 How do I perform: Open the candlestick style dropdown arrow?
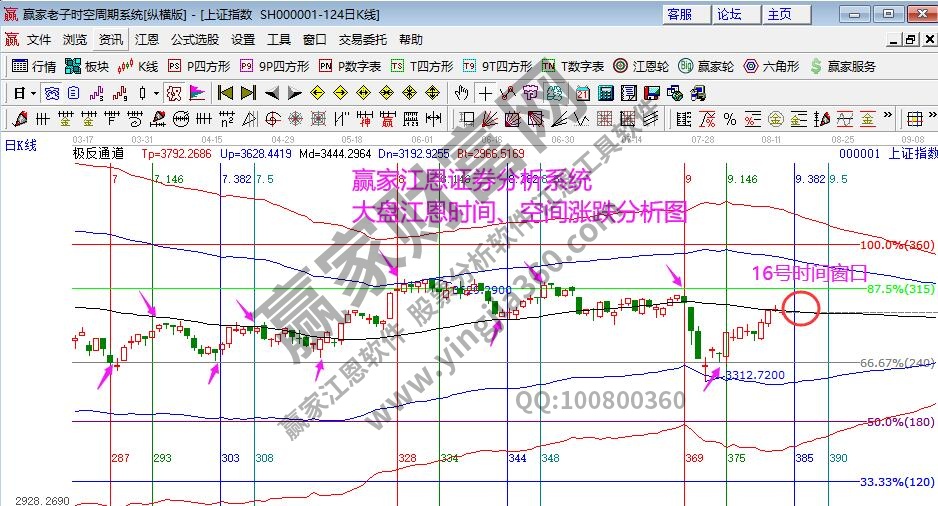click(155, 93)
